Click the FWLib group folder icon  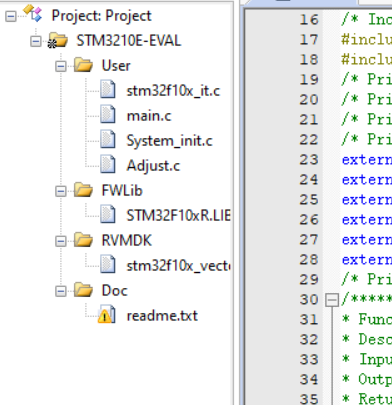(83, 190)
